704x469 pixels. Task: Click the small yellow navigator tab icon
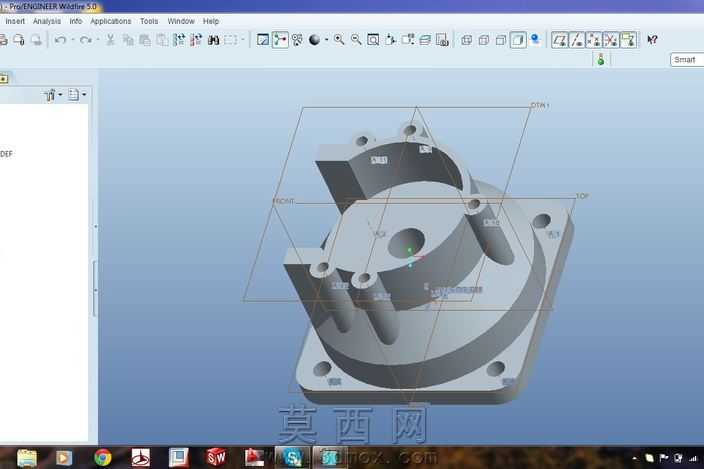(x=4, y=79)
